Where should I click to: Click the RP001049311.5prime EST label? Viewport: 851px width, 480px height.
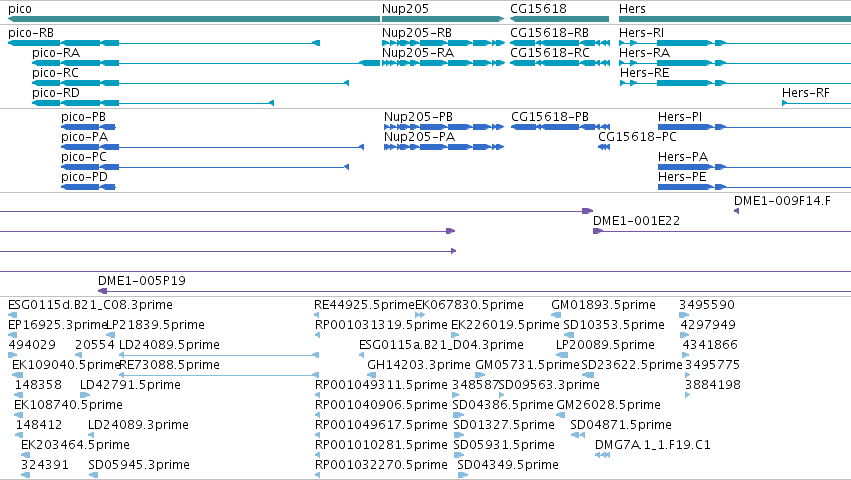pos(382,385)
